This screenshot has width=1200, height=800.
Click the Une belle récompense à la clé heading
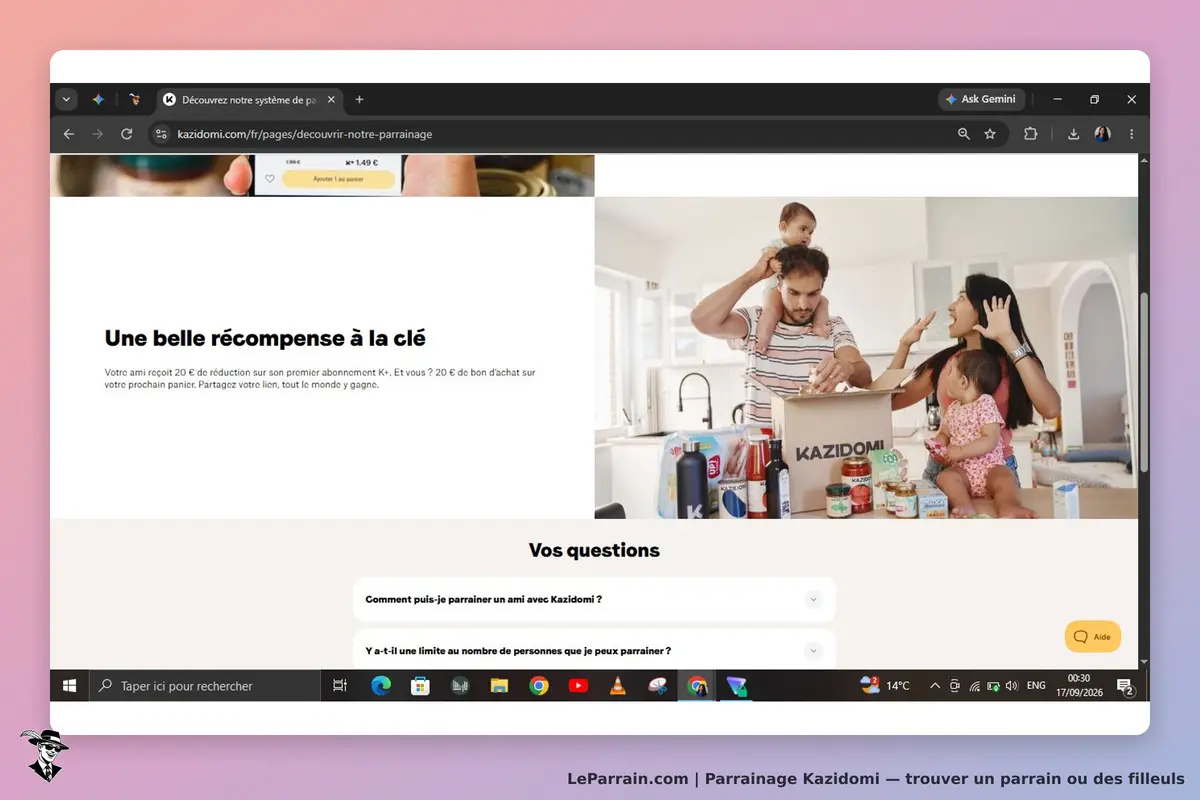click(x=265, y=338)
